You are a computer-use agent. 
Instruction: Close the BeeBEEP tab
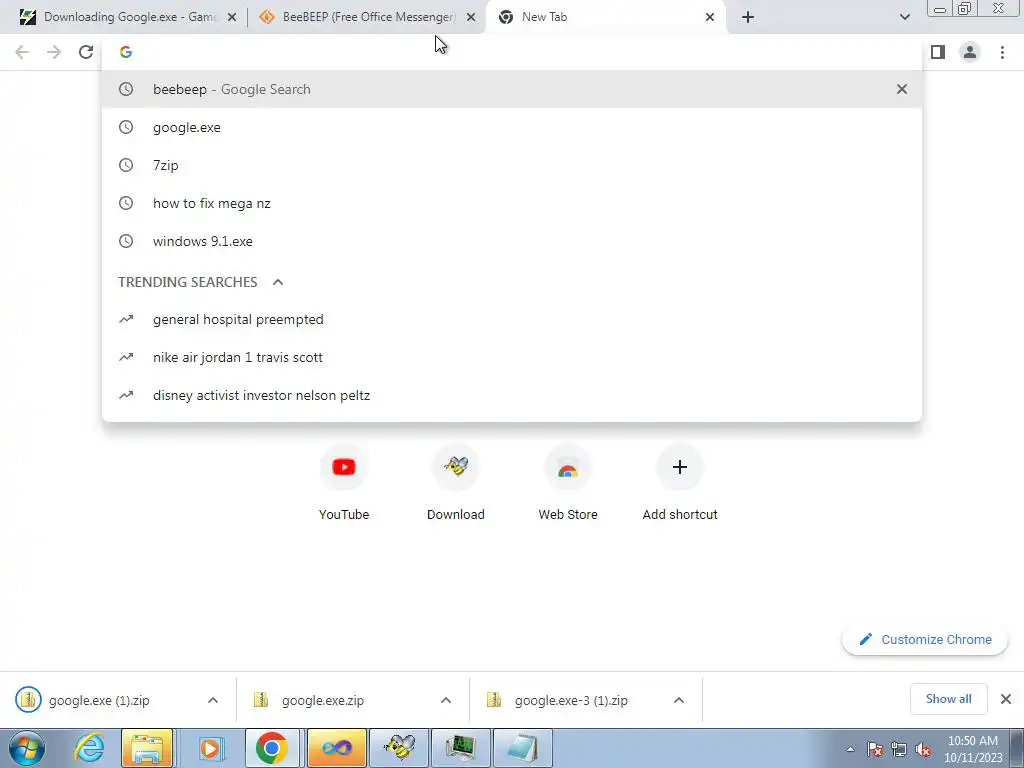[x=471, y=17]
